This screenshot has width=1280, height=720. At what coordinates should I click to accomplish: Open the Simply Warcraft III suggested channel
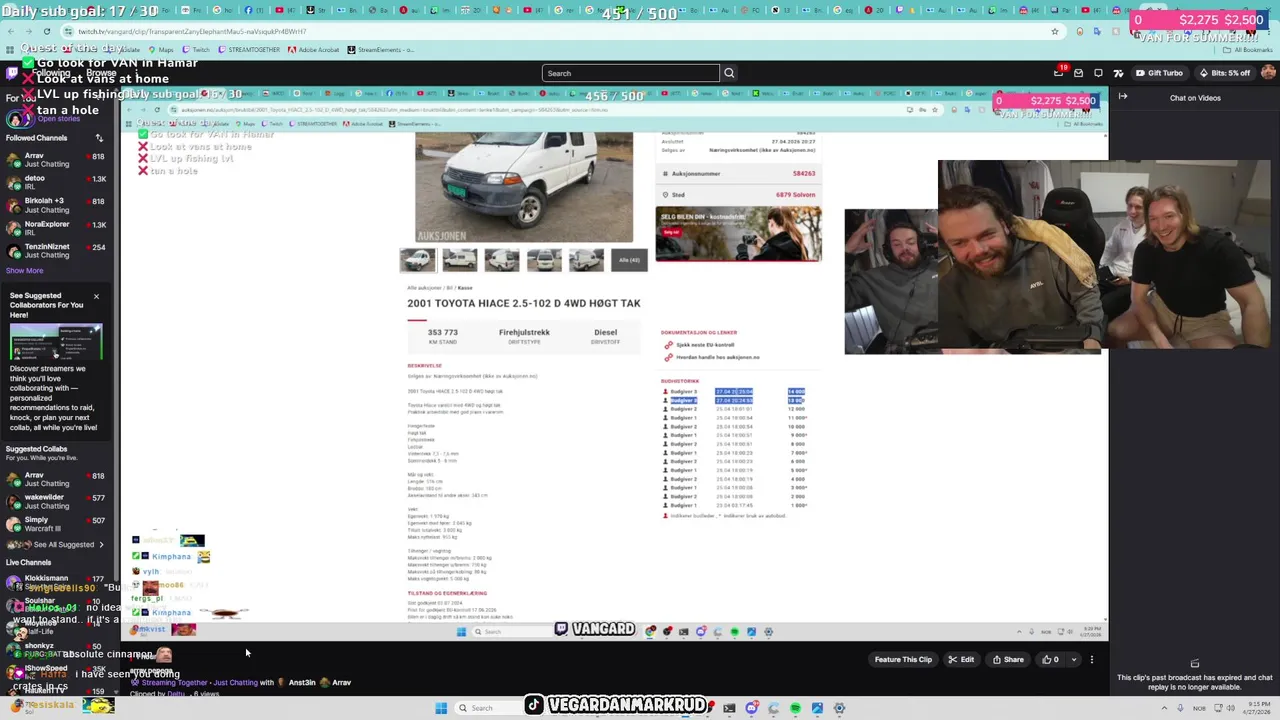click(x=56, y=524)
